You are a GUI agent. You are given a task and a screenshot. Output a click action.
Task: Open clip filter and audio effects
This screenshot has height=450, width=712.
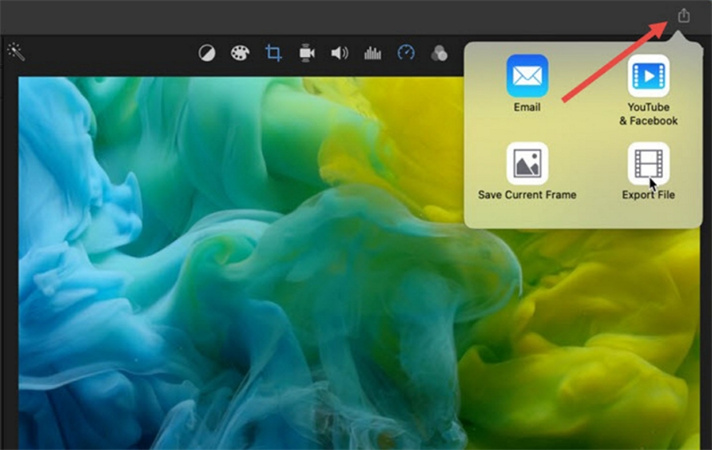(439, 53)
